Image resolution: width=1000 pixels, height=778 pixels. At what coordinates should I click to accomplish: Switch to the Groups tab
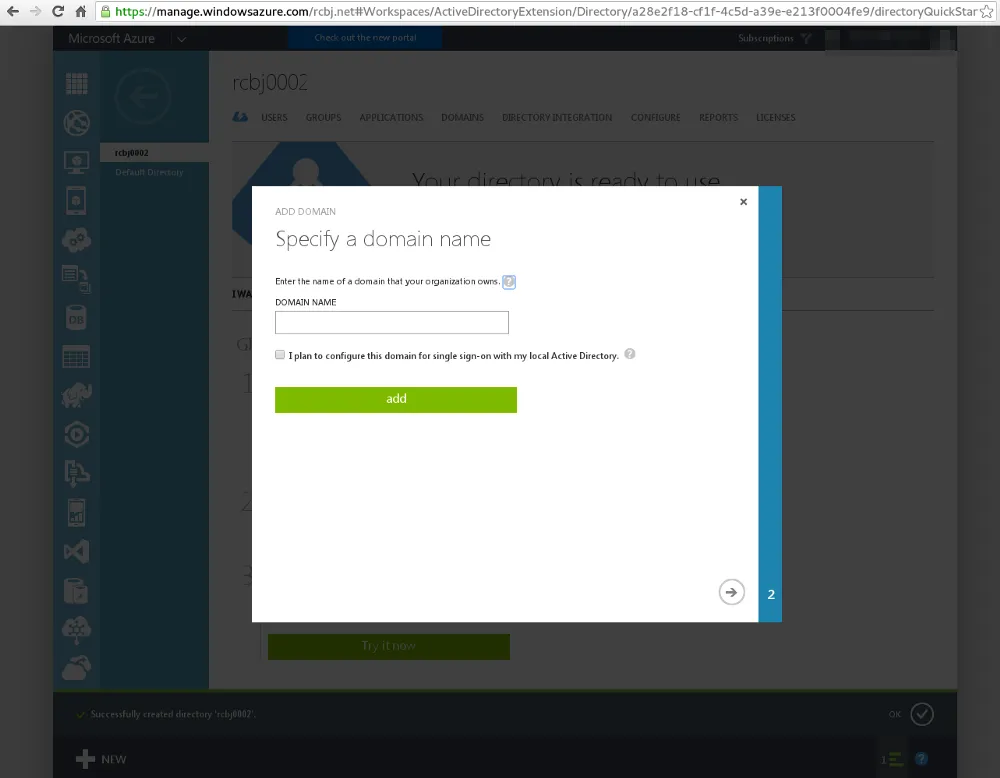[323, 117]
